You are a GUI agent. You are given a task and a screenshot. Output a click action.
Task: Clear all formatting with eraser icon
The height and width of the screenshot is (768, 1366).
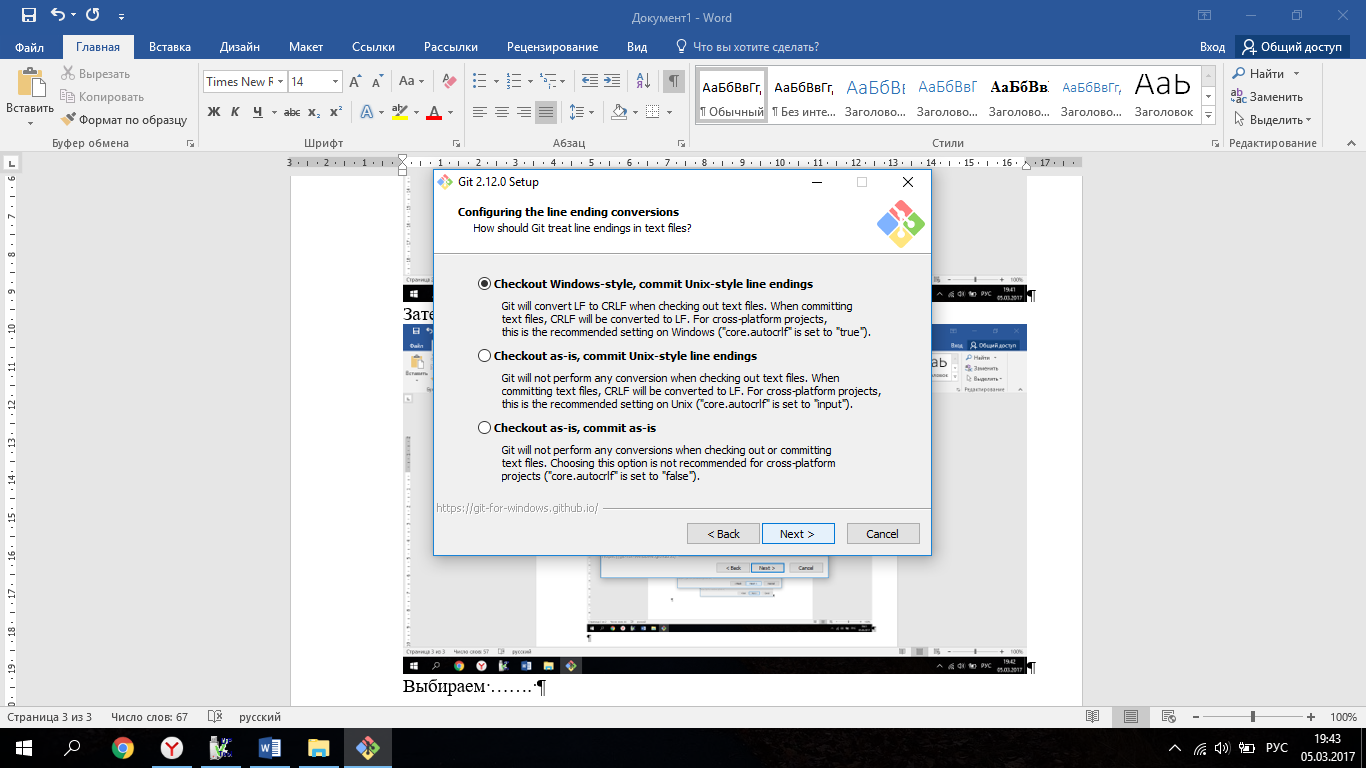449,82
